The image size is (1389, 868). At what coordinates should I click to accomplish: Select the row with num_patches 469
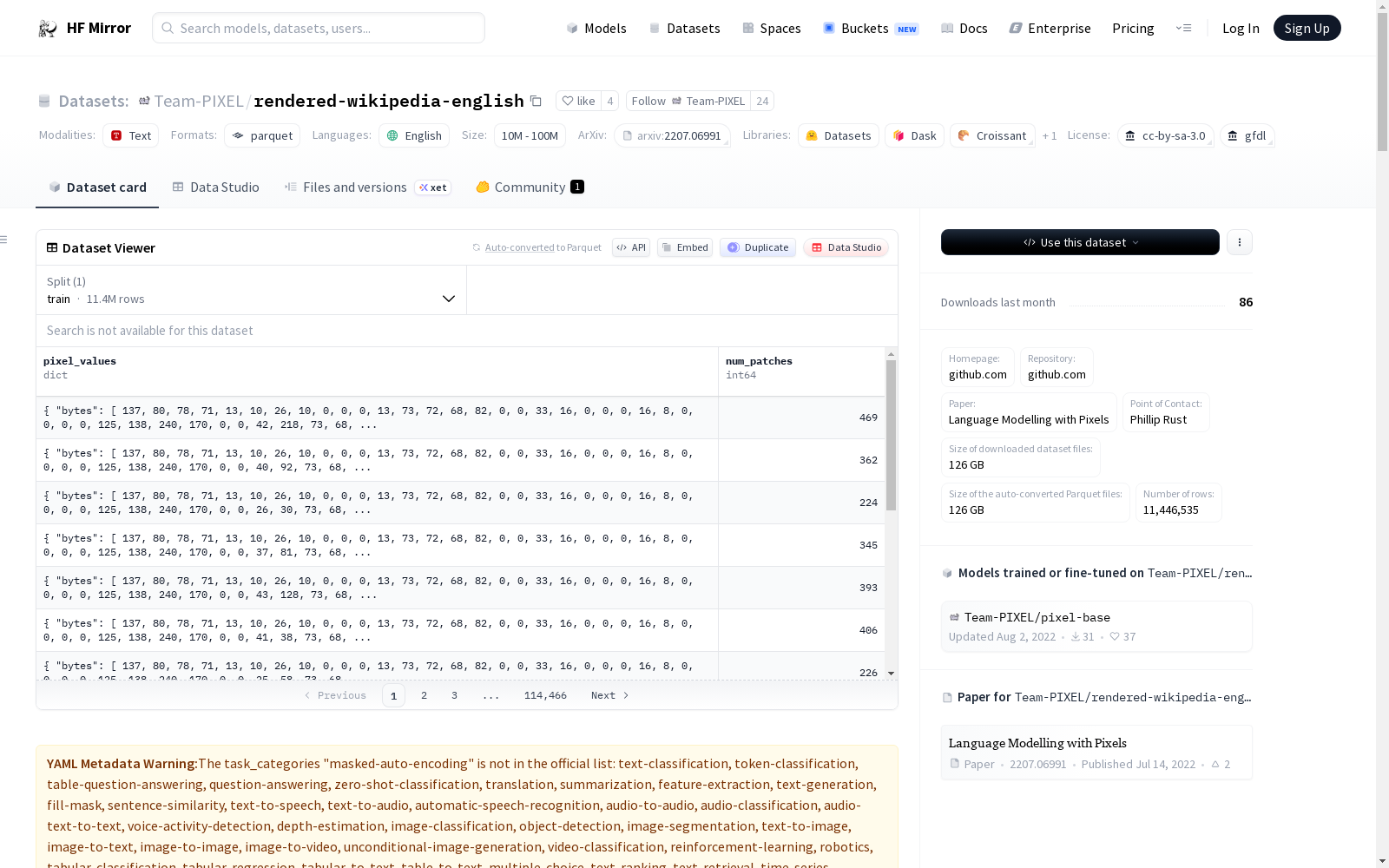click(460, 418)
